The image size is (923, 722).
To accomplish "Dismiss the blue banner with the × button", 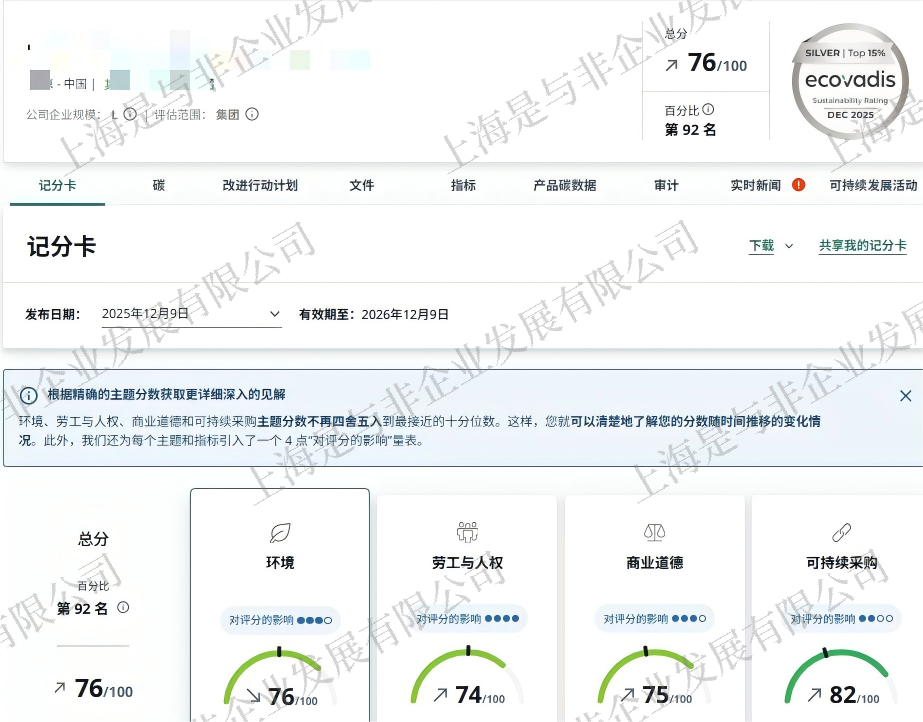I will pos(905,395).
